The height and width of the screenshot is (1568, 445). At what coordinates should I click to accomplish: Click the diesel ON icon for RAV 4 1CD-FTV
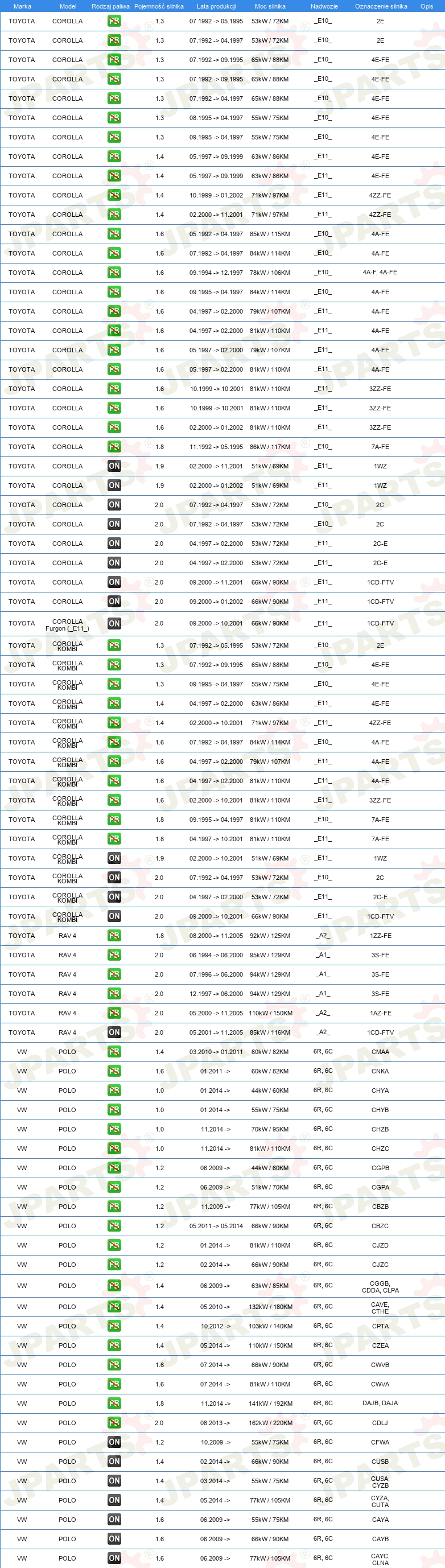pos(114,1032)
